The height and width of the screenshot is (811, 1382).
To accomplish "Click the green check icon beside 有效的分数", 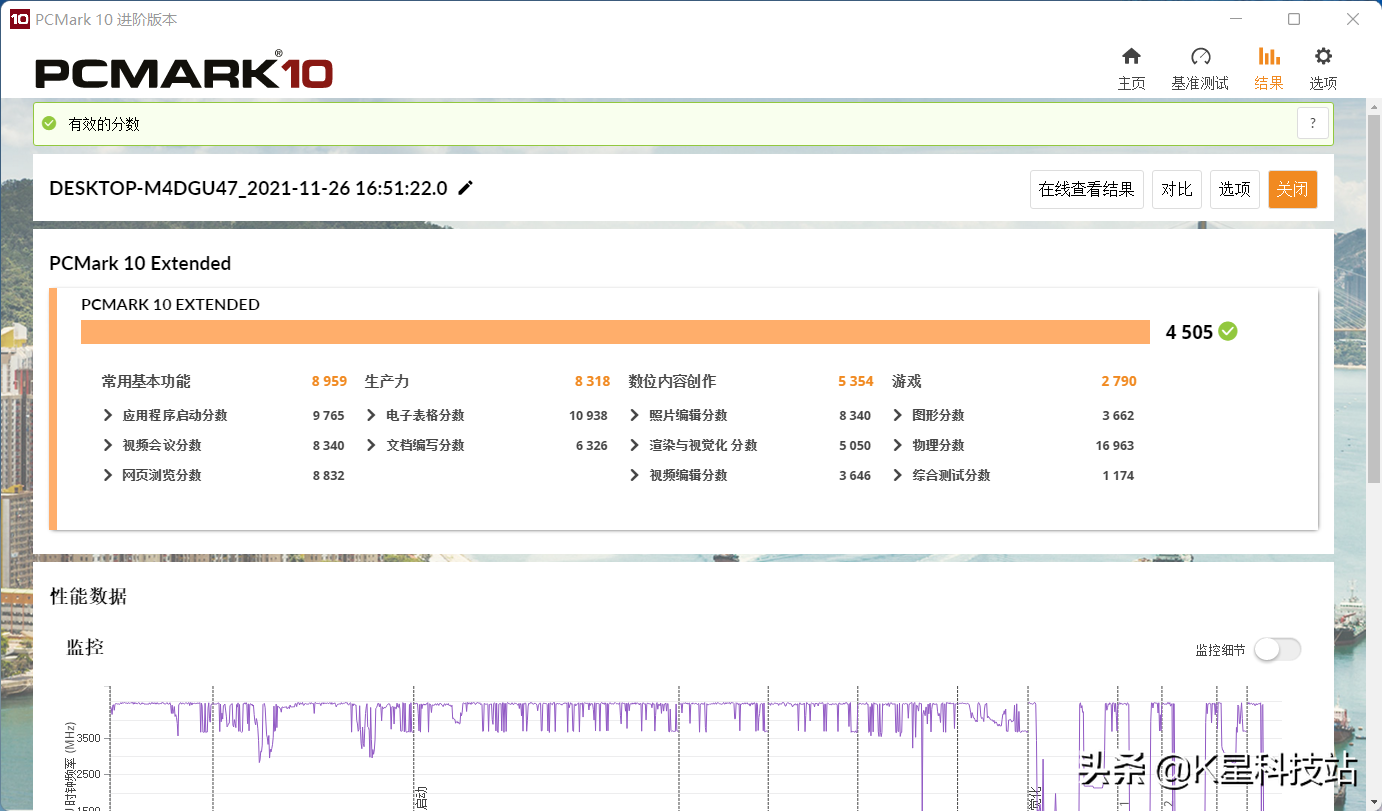I will [49, 124].
